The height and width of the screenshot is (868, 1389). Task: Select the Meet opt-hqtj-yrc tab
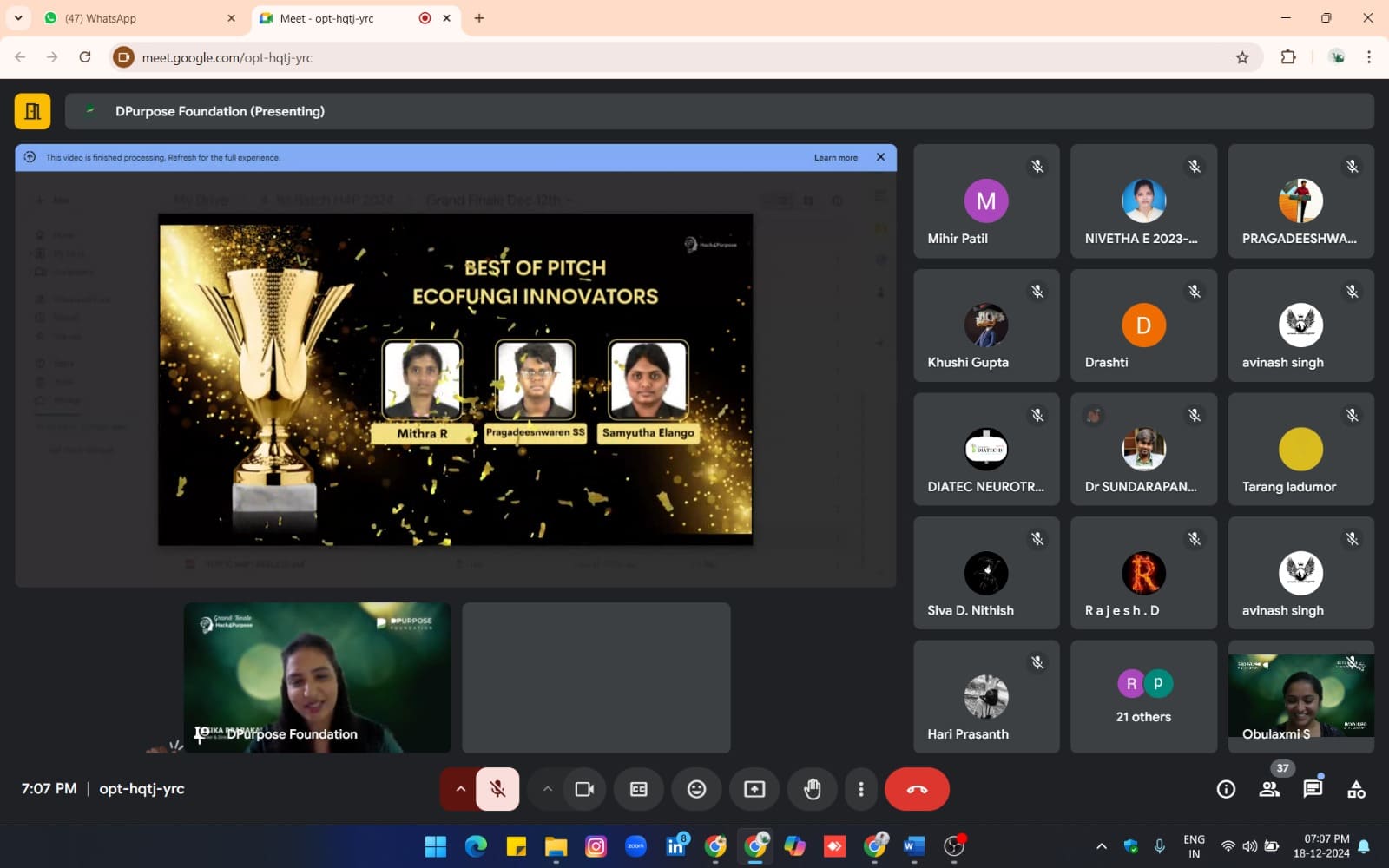point(339,18)
